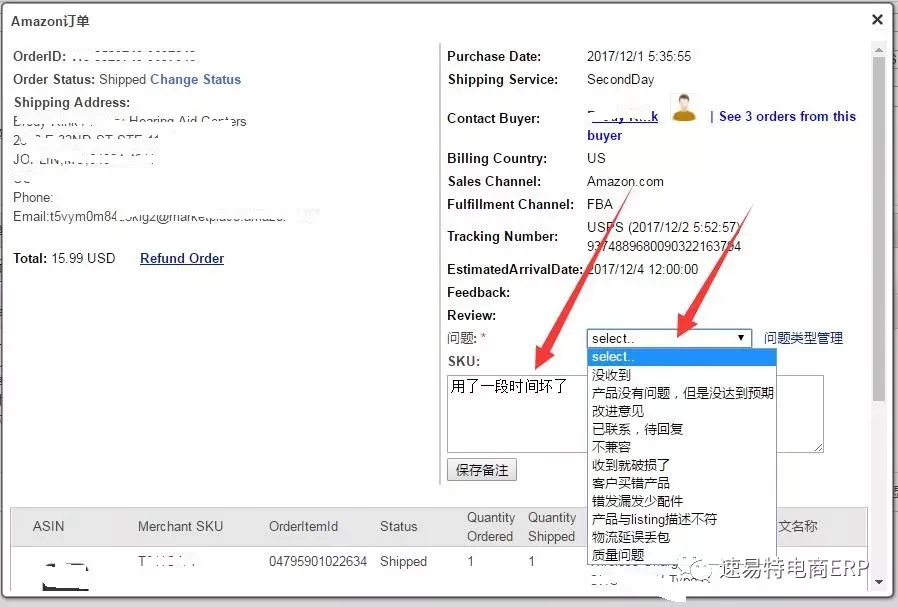Click the 15.99 USD total
The width and height of the screenshot is (898, 607).
tap(83, 258)
